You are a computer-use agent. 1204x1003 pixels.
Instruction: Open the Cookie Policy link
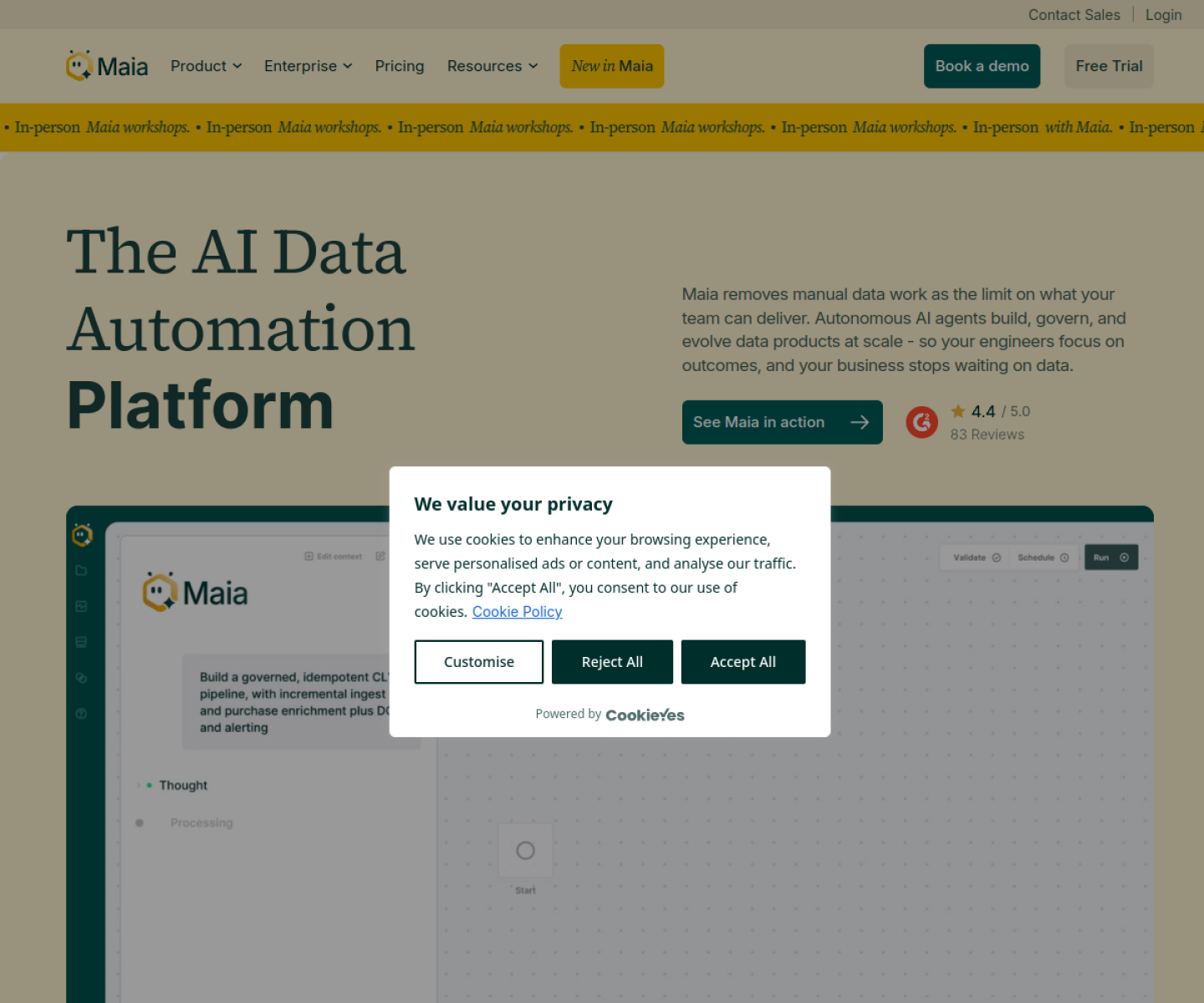click(x=517, y=612)
